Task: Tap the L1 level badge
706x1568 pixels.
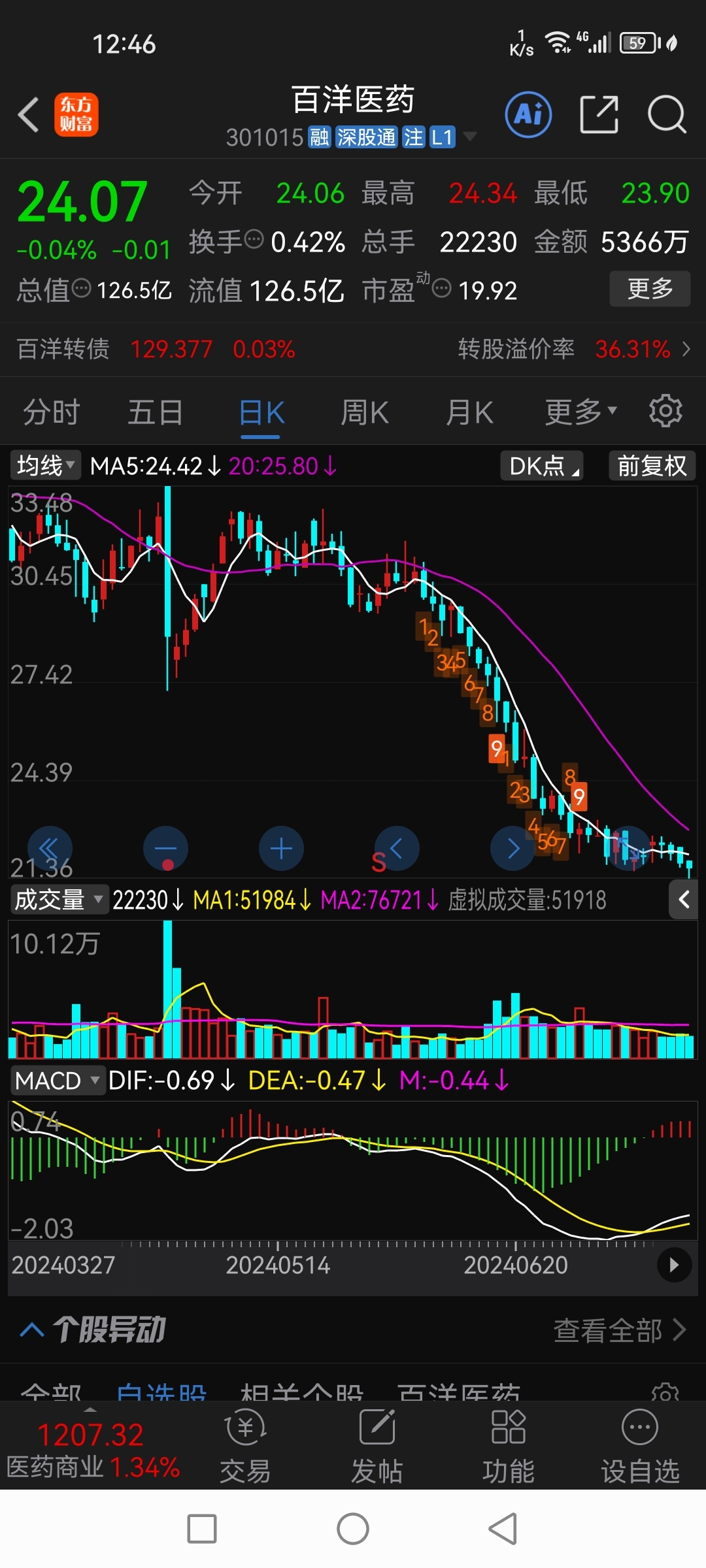Action: (x=442, y=137)
